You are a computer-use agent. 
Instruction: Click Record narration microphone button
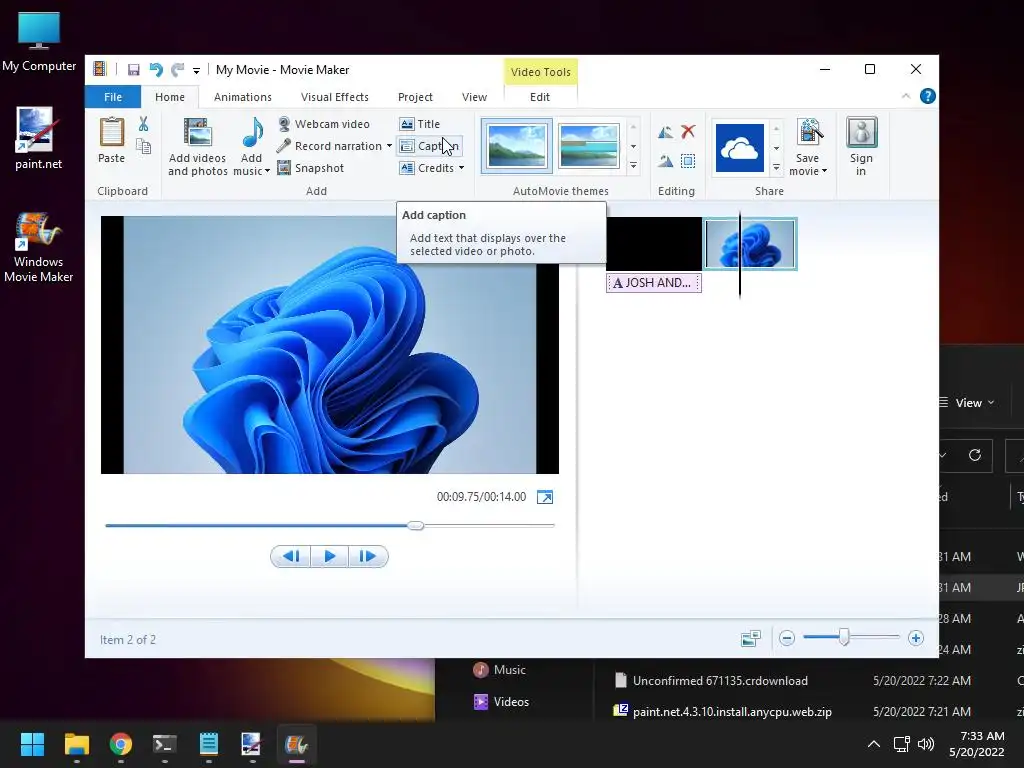[330, 146]
